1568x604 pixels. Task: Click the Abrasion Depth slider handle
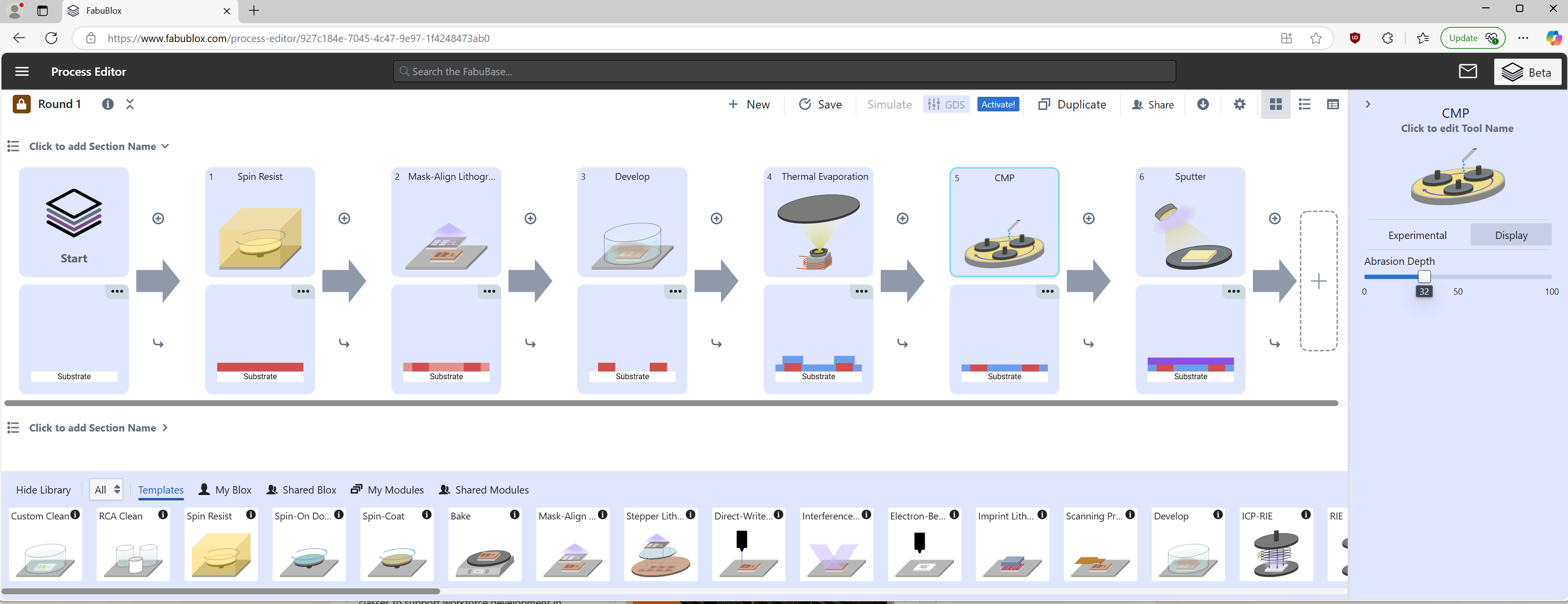pos(1424,277)
